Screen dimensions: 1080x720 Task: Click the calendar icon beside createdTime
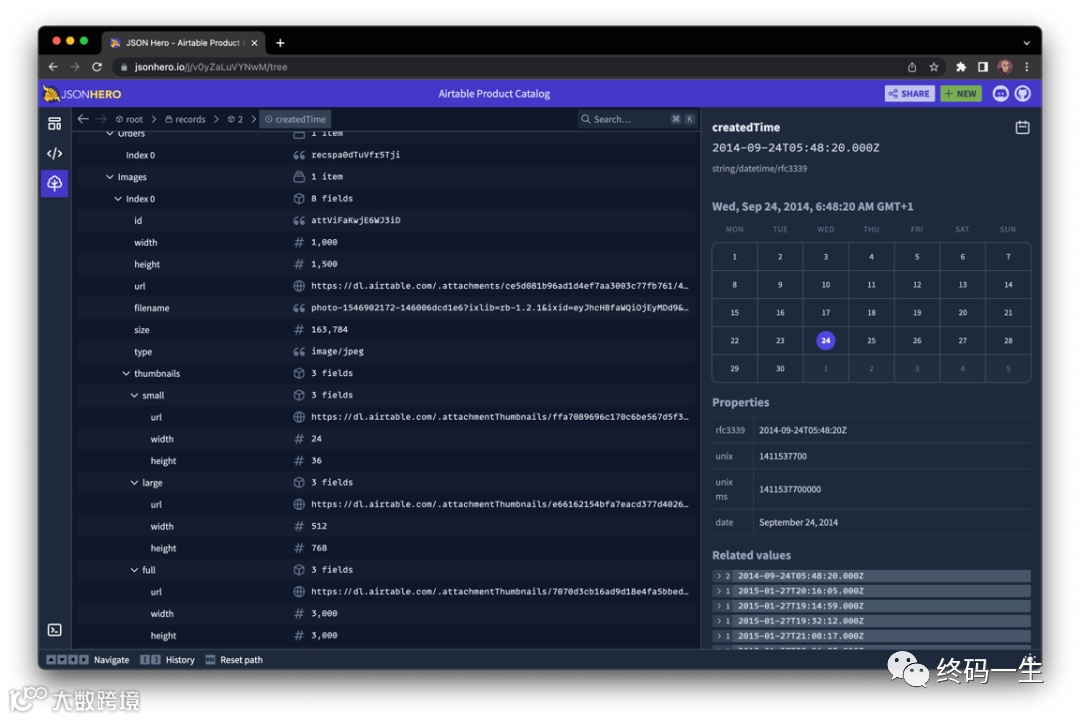[x=1022, y=127]
